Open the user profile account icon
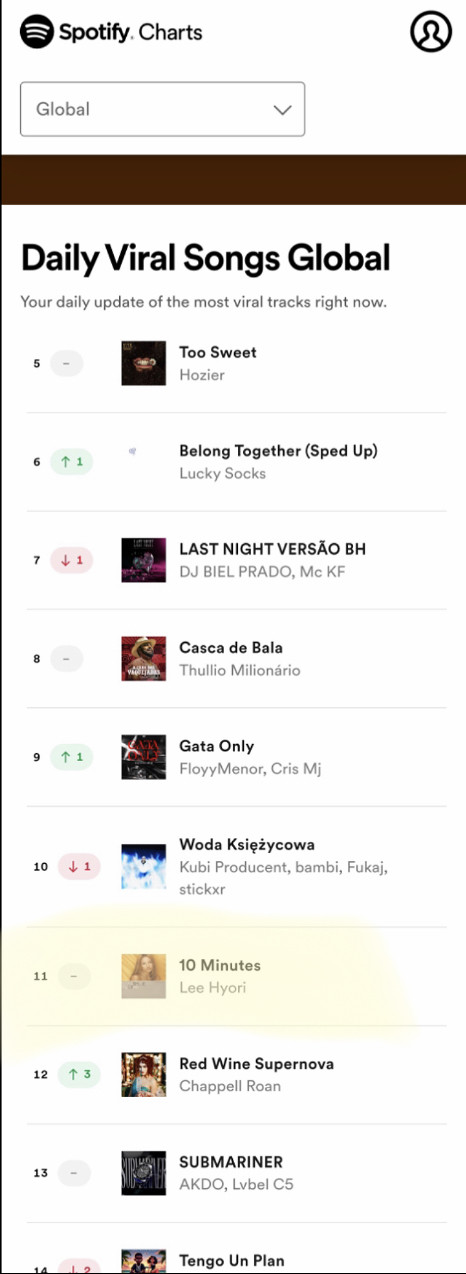466x1274 pixels. (x=431, y=32)
